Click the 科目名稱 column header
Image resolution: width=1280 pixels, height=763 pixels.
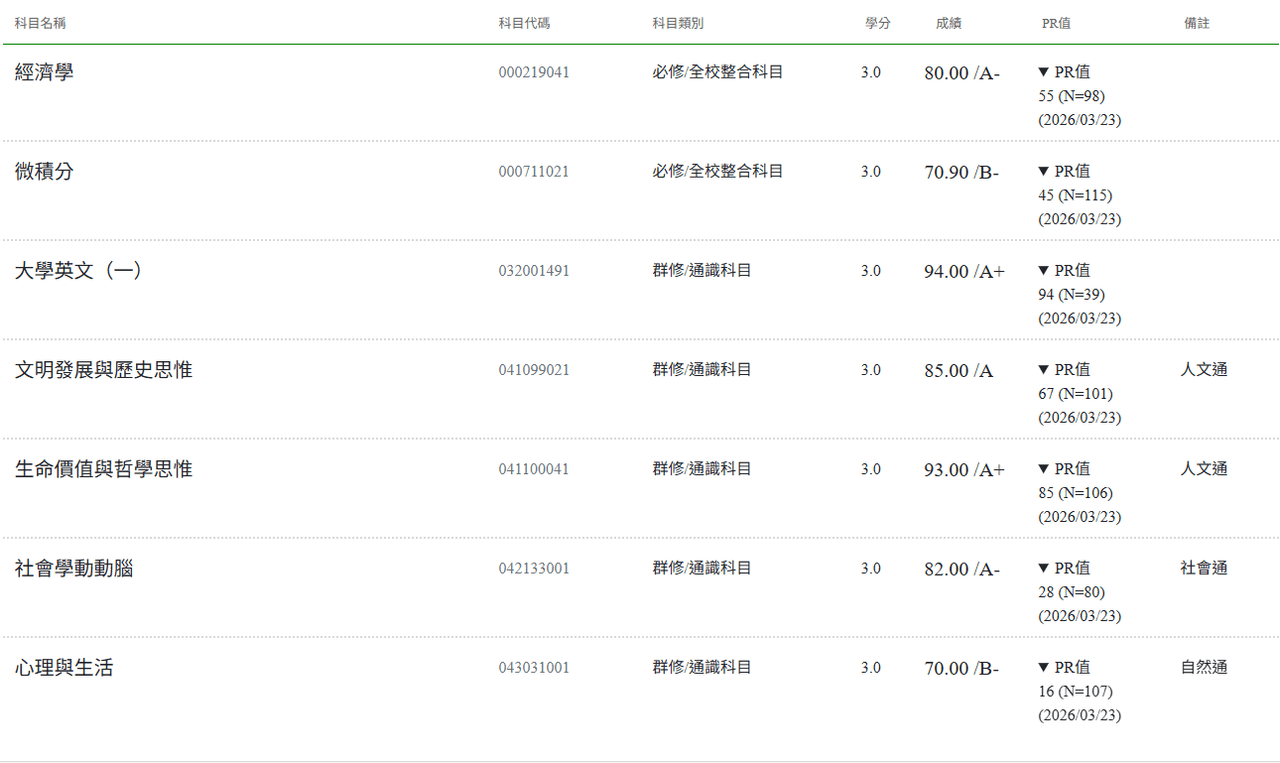pyautogui.click(x=40, y=23)
